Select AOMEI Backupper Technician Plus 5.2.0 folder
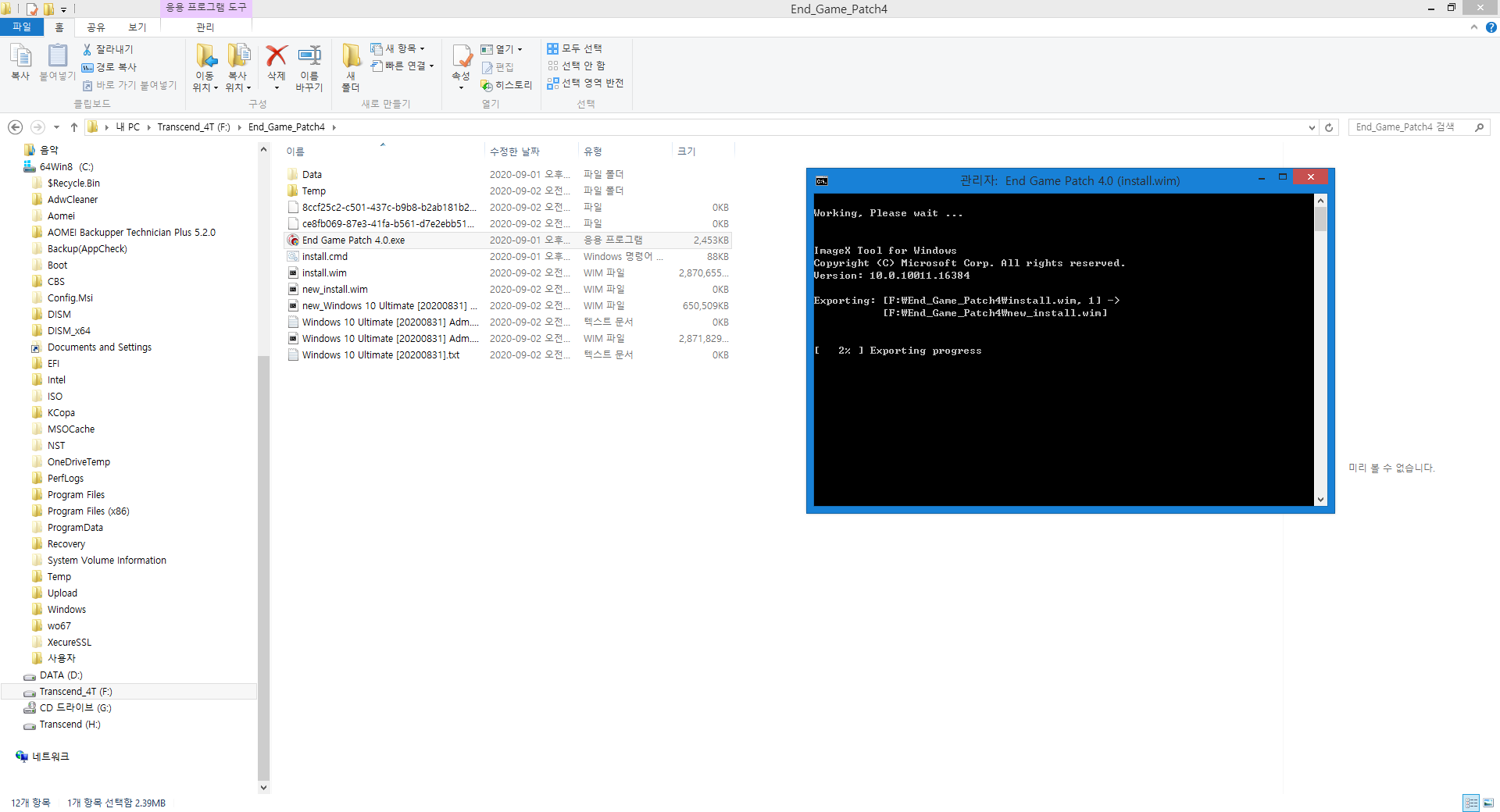Viewport: 1500px width, 812px height. click(x=131, y=233)
